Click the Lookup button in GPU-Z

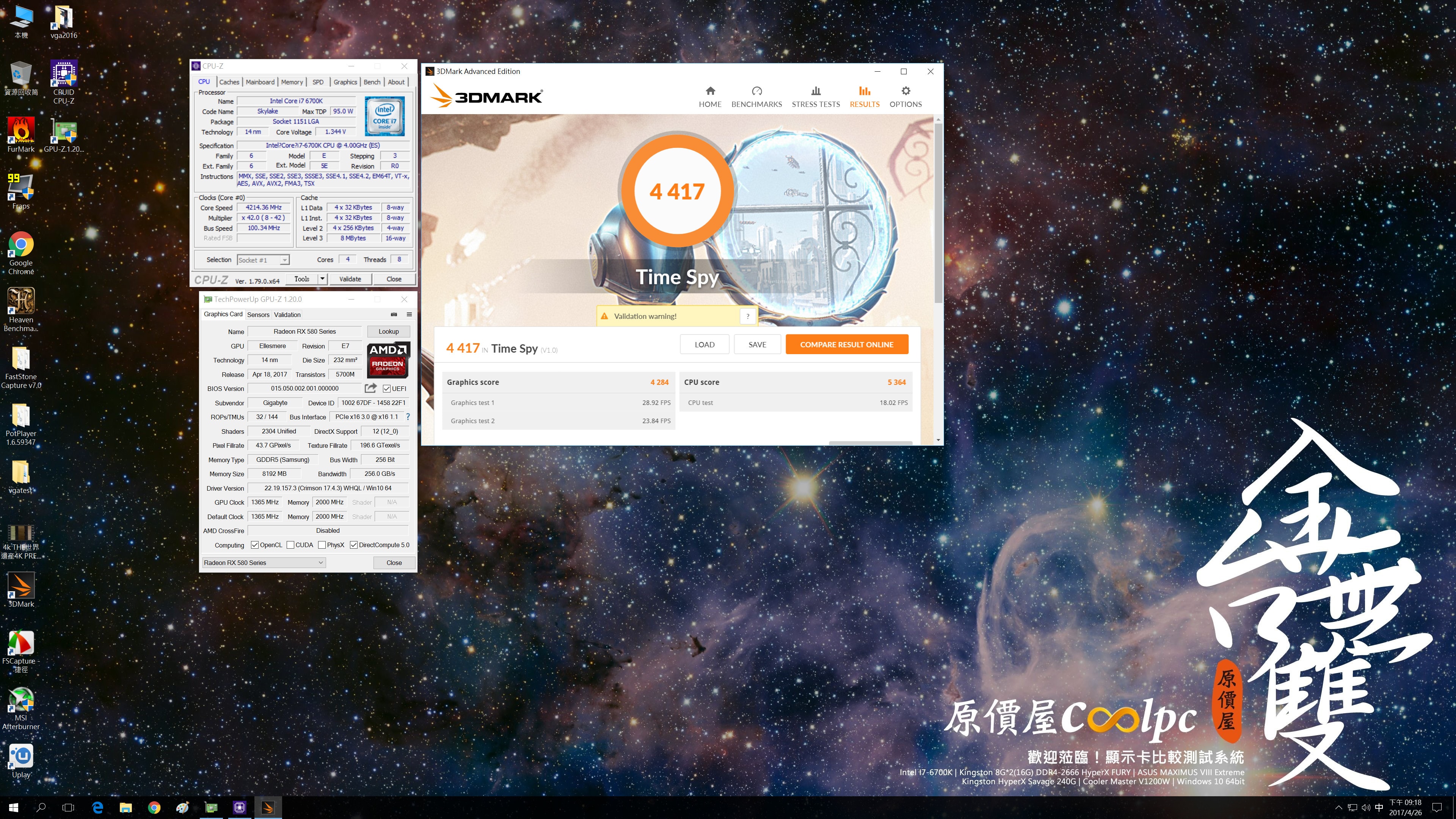388,331
